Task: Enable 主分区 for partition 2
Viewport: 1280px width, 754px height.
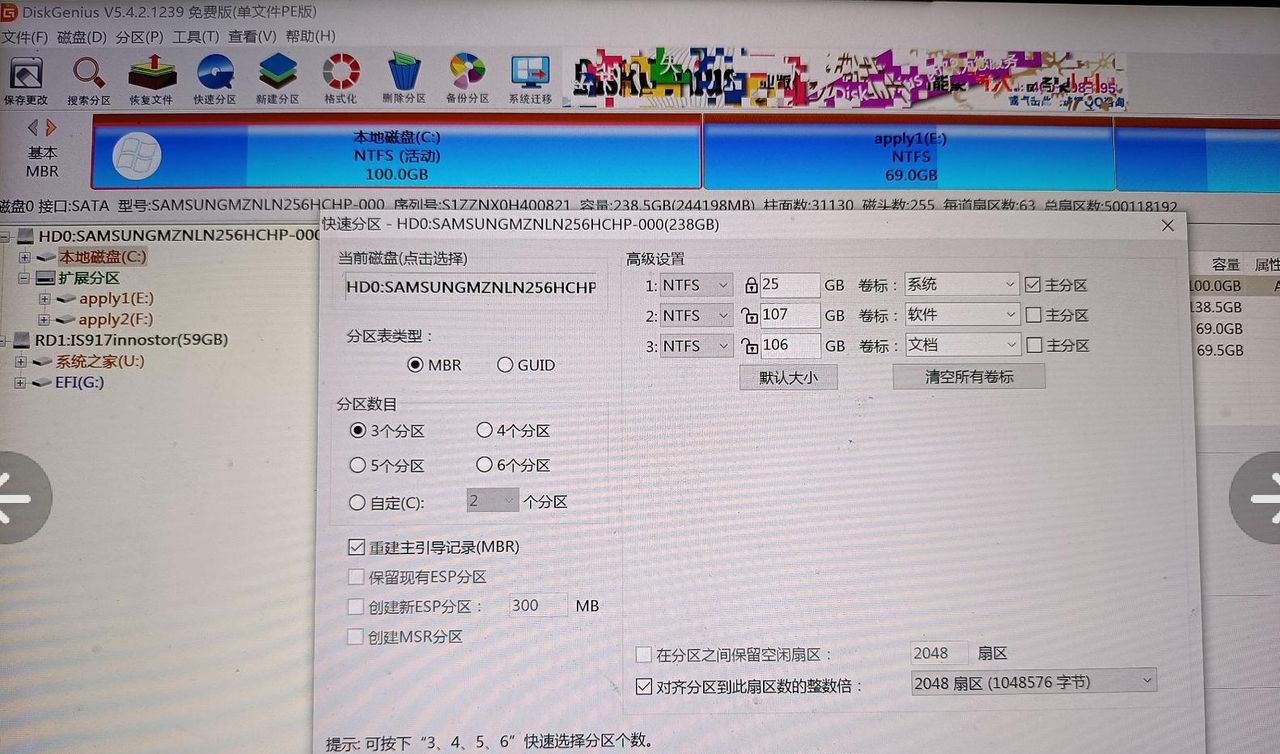Action: tap(1032, 314)
